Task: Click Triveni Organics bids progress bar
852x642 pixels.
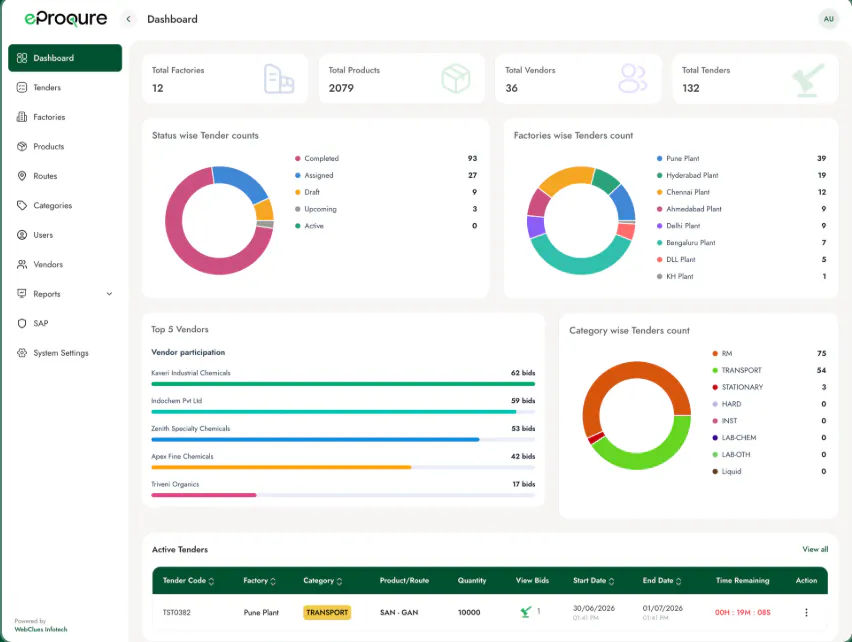Action: (x=343, y=495)
